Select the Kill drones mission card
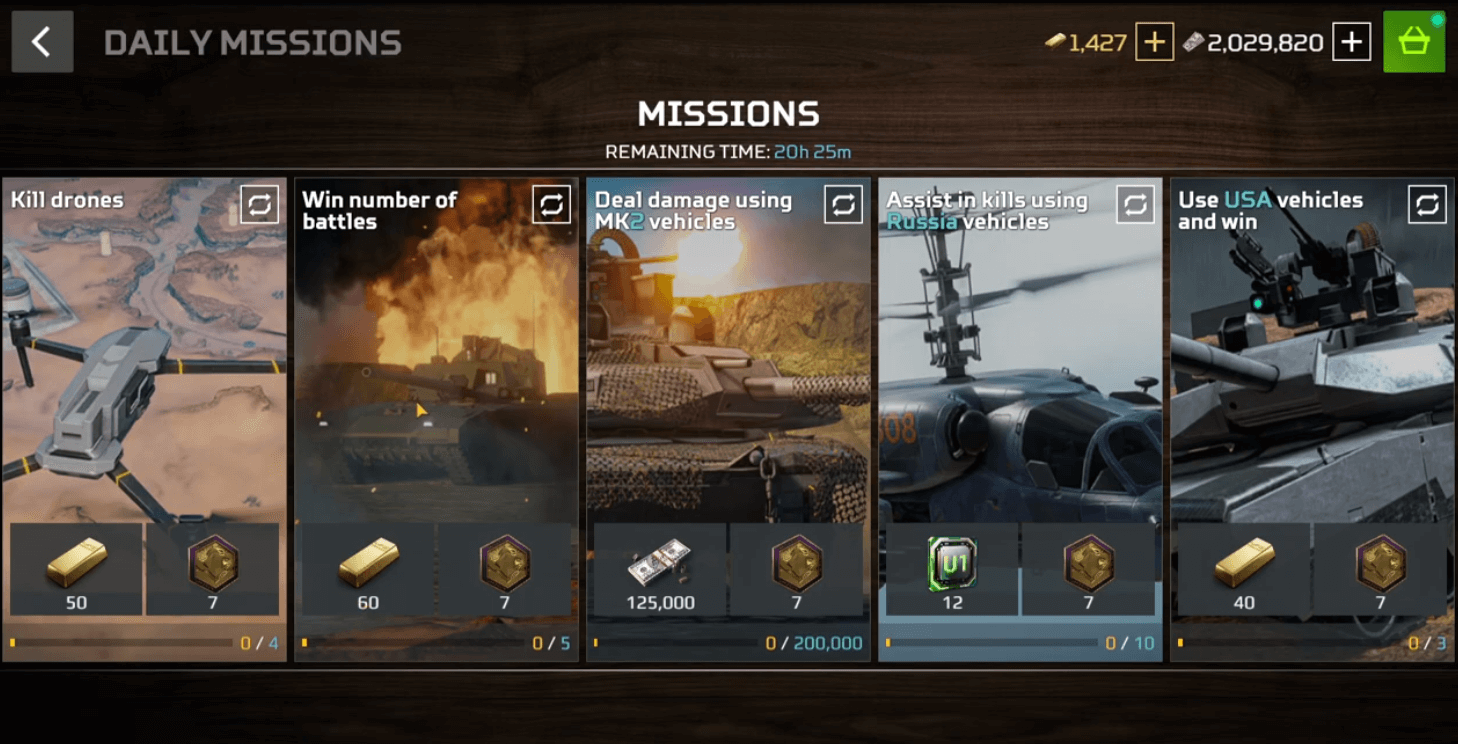 [144, 420]
